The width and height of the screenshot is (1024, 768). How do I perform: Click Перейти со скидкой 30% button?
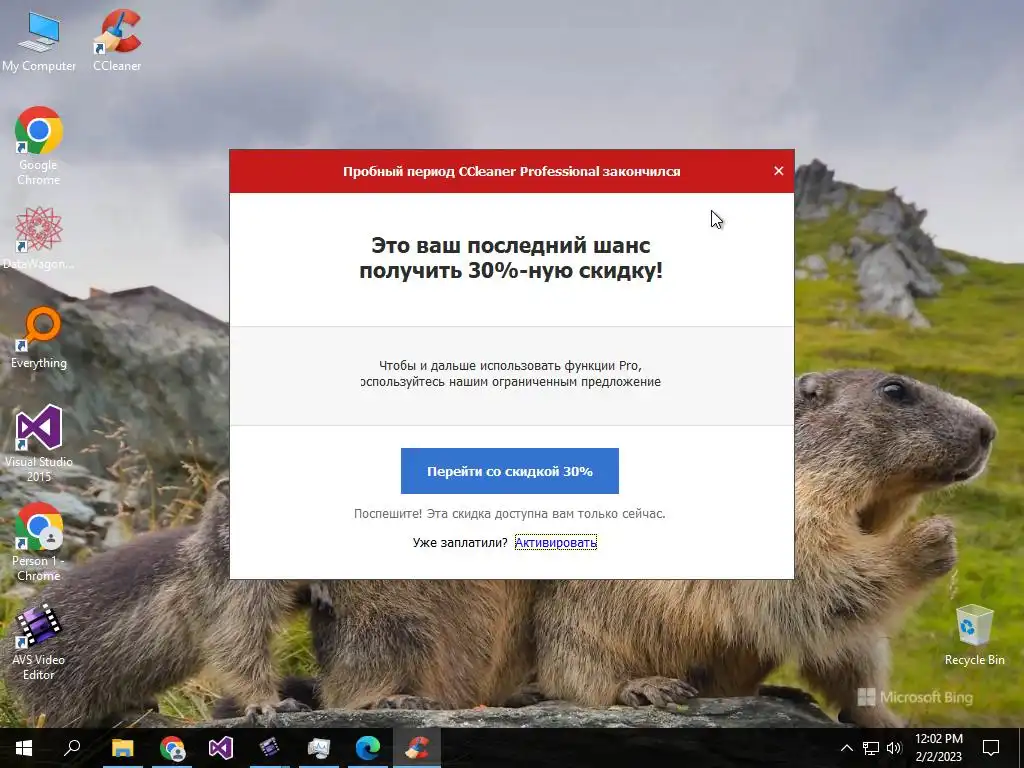(x=509, y=471)
